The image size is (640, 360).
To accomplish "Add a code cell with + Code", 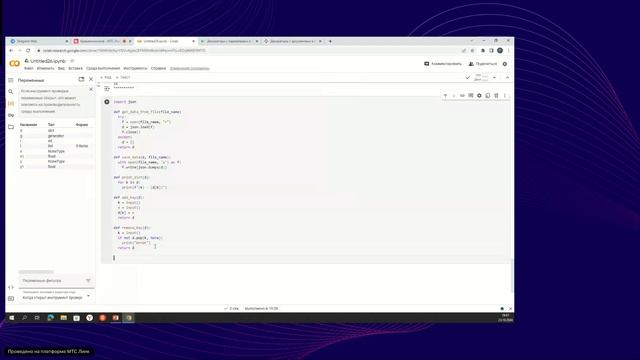I will point(106,78).
